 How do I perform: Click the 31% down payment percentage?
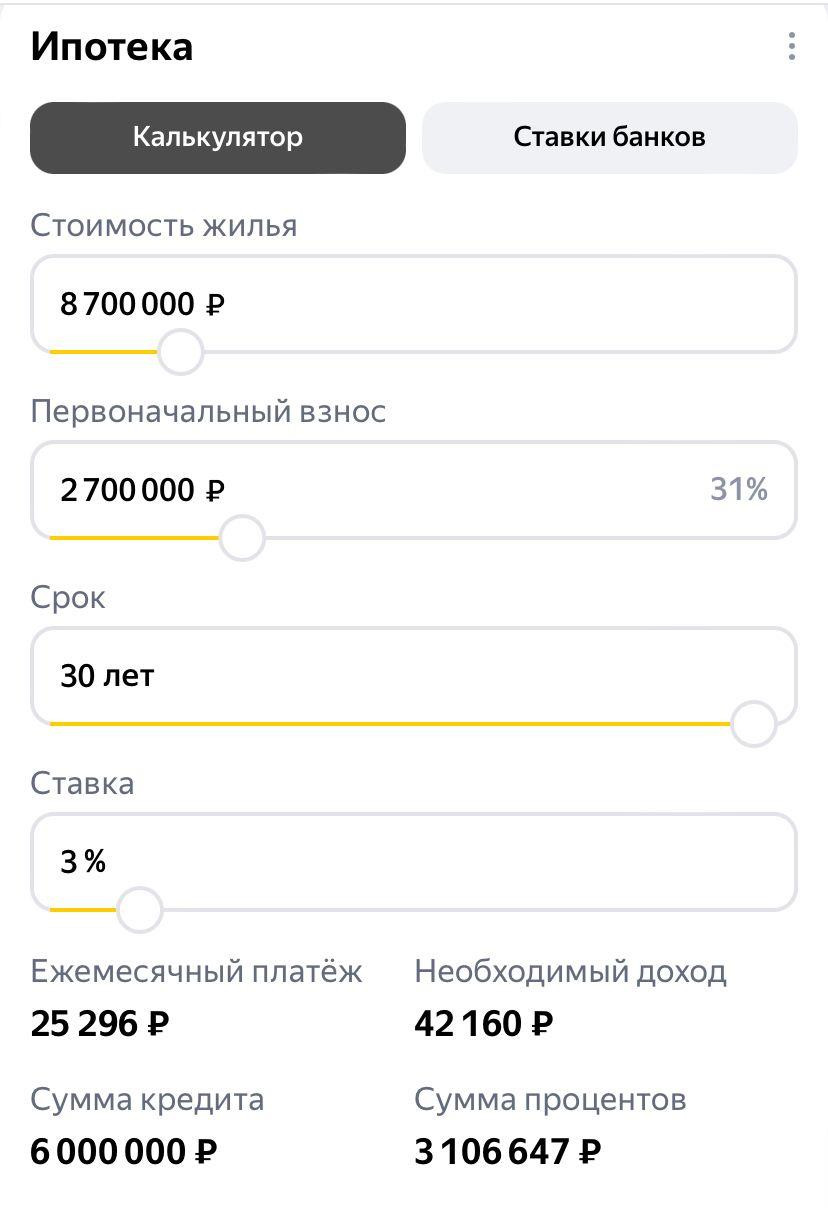(x=738, y=489)
